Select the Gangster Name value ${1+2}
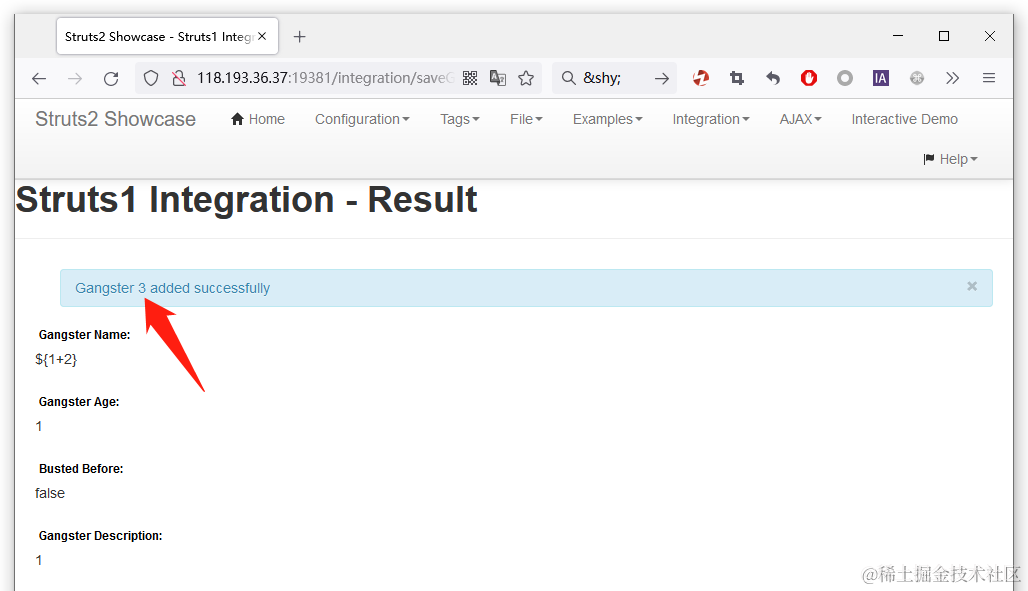The height and width of the screenshot is (591, 1028). click(56, 359)
